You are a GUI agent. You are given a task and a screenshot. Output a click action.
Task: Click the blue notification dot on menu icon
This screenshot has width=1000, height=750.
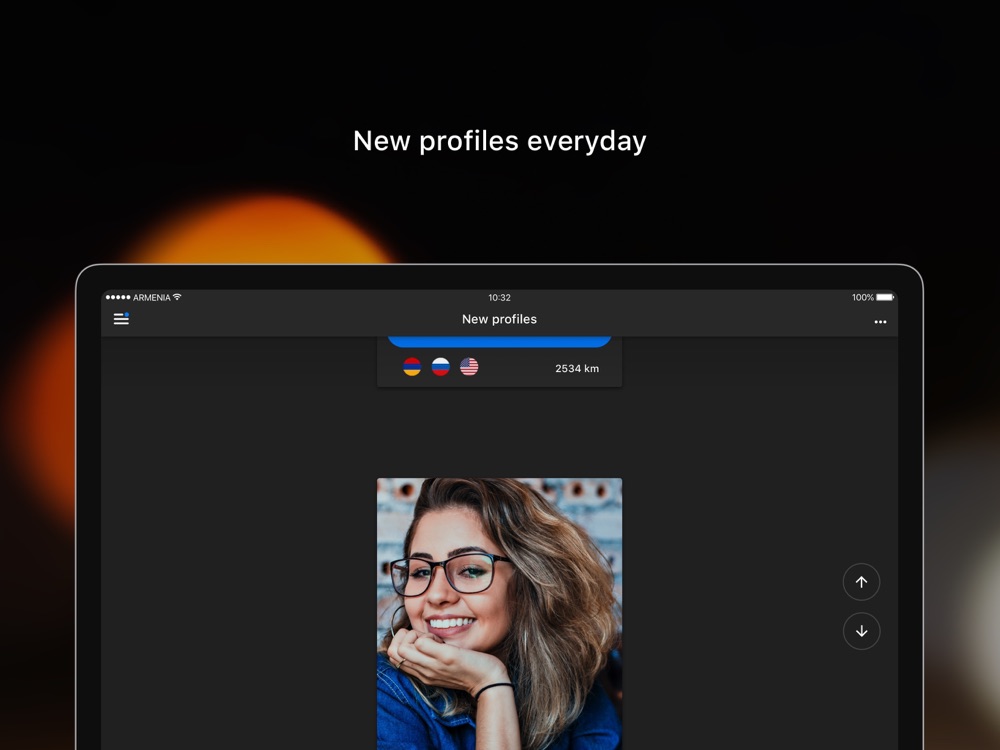pos(126,314)
